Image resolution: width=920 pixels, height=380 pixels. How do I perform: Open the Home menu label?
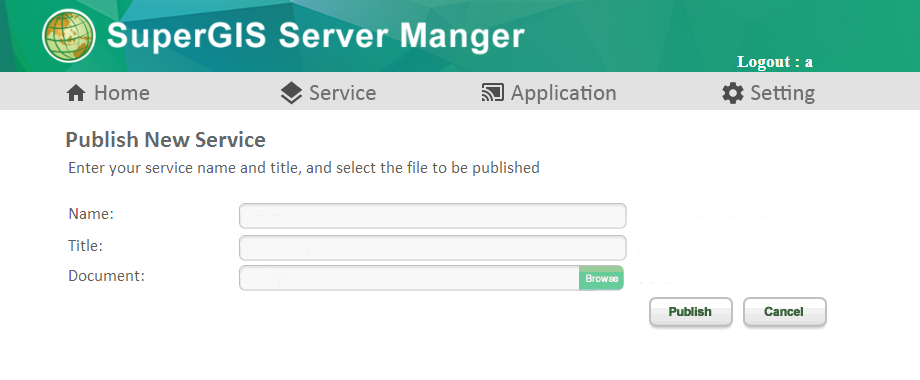click(x=122, y=93)
